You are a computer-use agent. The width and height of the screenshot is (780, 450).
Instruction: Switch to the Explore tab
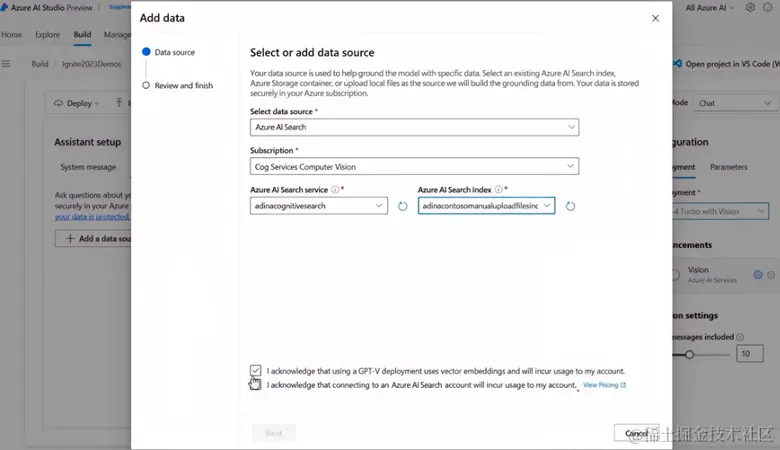pyautogui.click(x=47, y=35)
